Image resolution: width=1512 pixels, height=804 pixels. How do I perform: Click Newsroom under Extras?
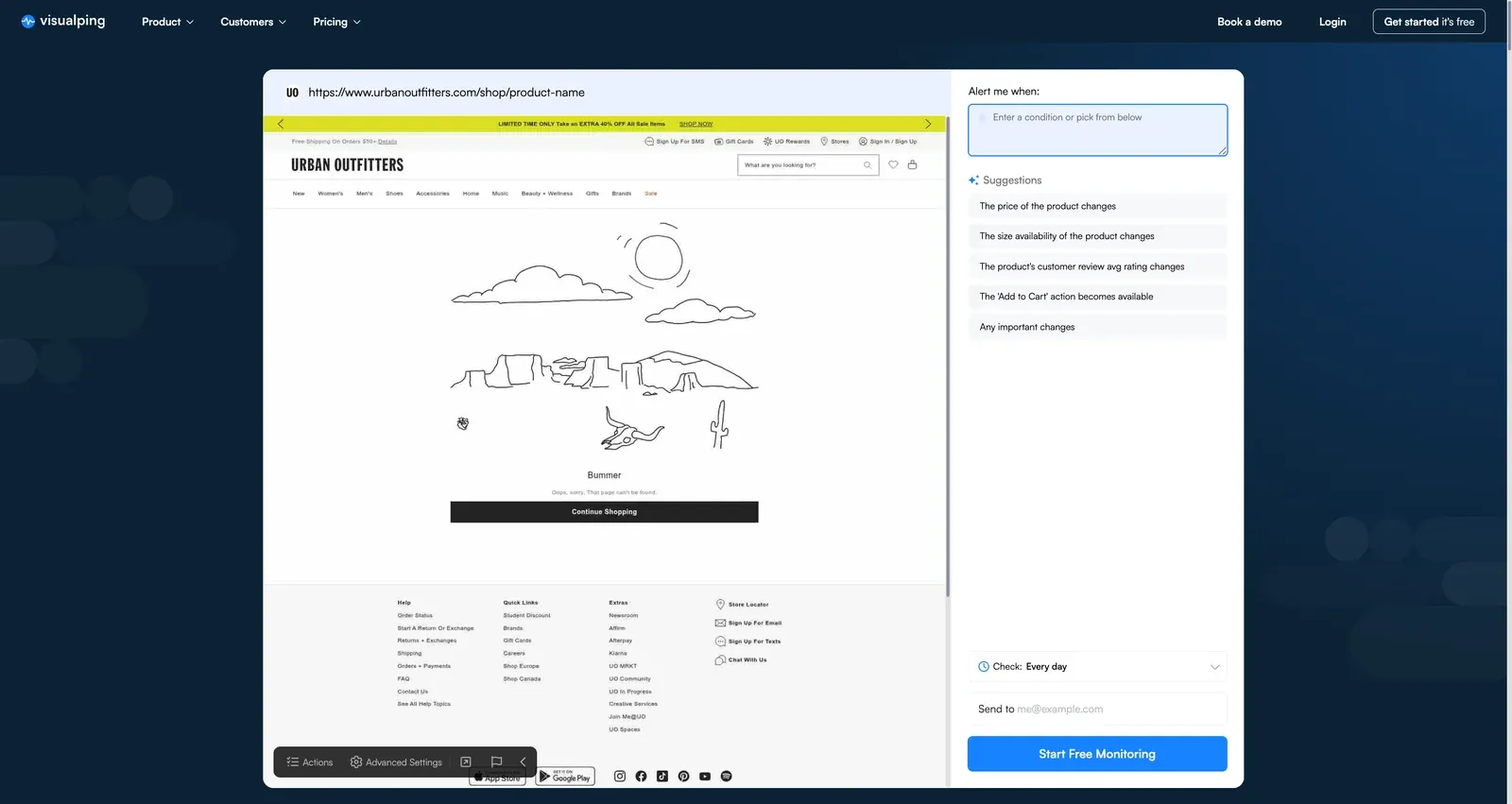[624, 616]
